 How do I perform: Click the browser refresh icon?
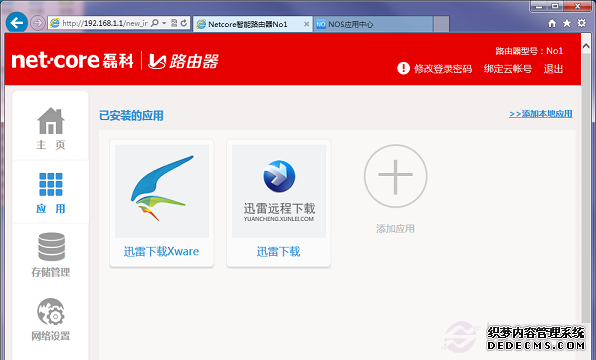pyautogui.click(x=184, y=23)
